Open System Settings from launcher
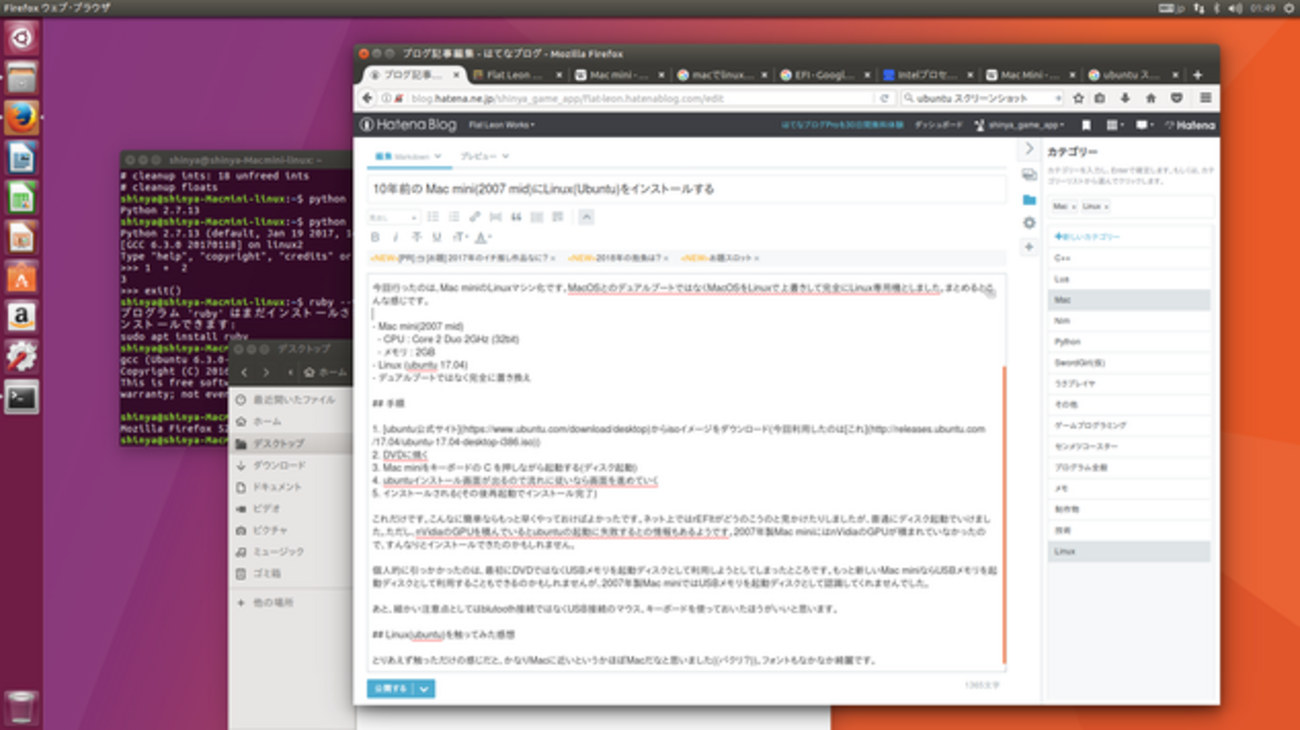1300x730 pixels. coord(21,357)
